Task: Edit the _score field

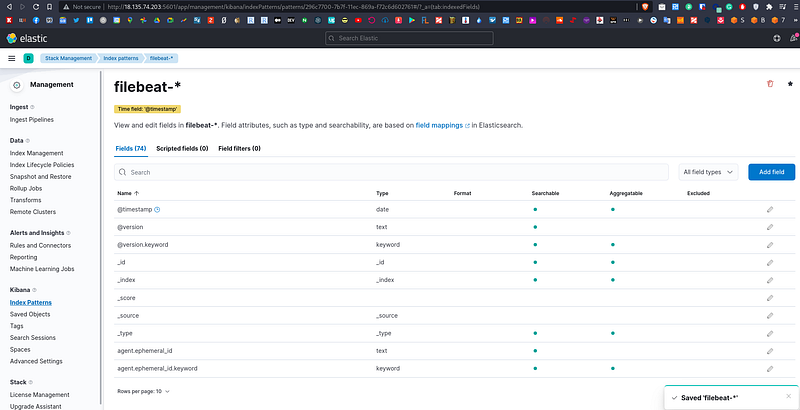Action: (x=770, y=298)
